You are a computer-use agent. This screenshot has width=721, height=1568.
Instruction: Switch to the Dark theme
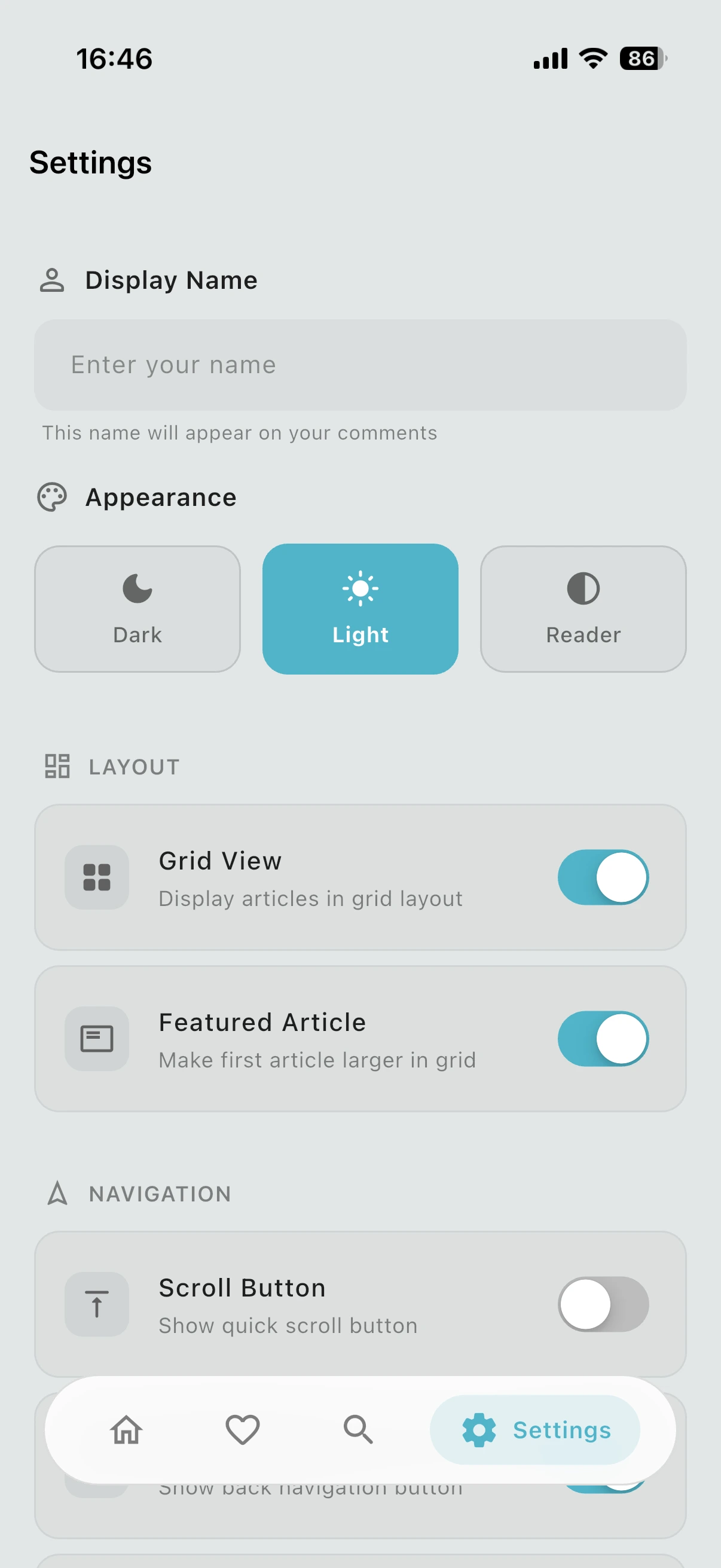pyautogui.click(x=138, y=609)
